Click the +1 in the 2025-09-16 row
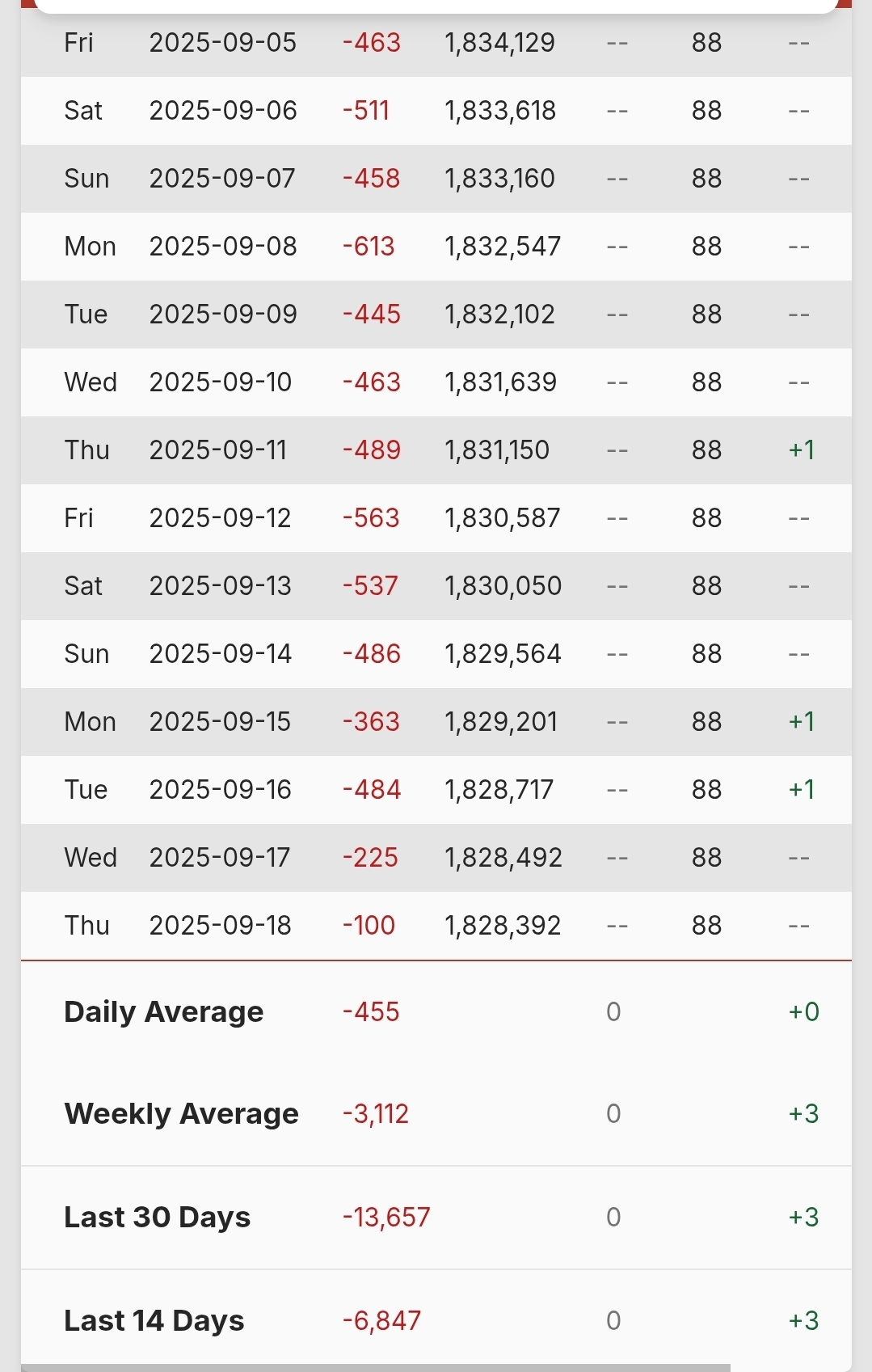This screenshot has height=1372, width=872. tap(802, 790)
